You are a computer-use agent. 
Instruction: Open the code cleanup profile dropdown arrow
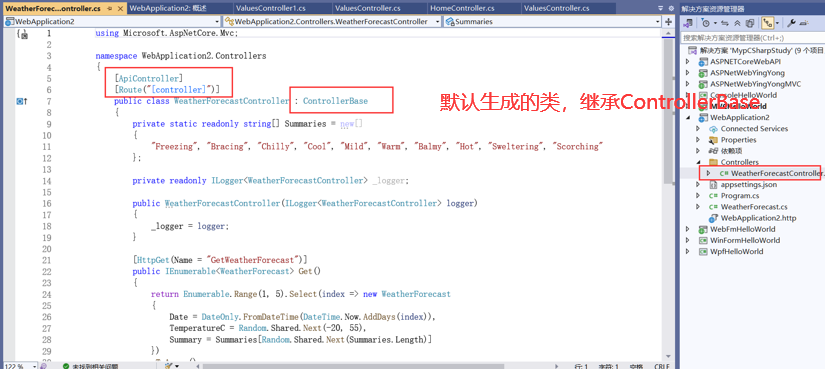pyautogui.click(x=177, y=366)
